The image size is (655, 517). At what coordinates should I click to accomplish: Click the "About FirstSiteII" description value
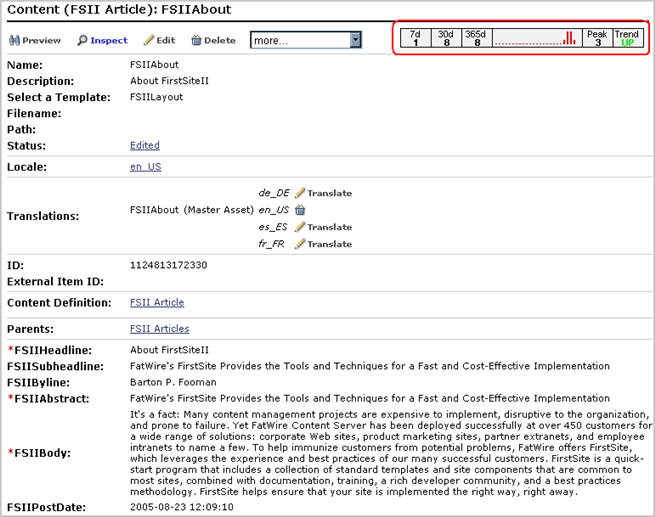169,81
